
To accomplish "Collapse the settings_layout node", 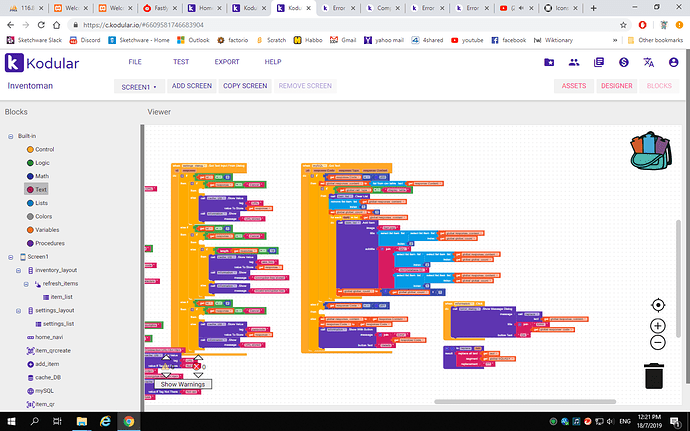I will [18, 311].
